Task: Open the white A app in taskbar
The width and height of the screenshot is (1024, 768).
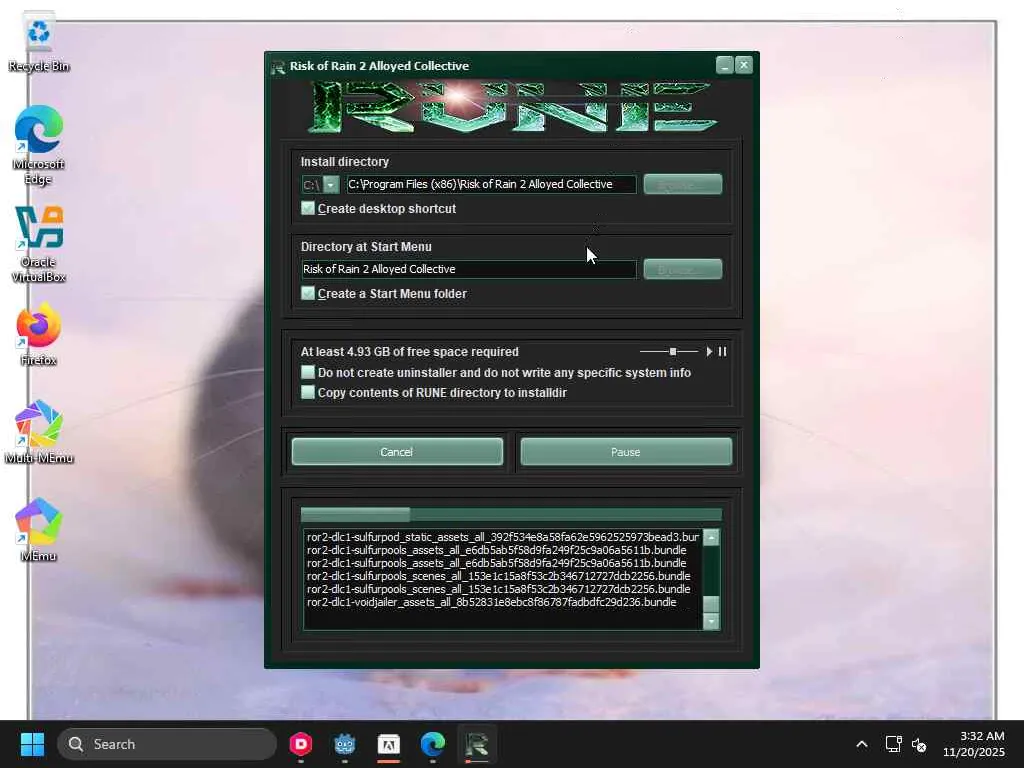Action: pos(389,744)
